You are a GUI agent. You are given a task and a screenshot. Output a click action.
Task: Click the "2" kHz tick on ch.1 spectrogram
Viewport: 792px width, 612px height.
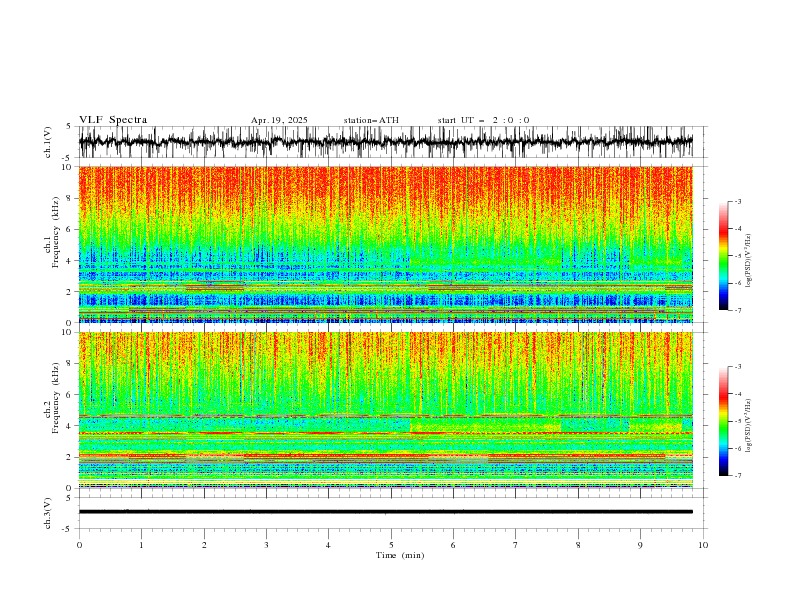70,291
